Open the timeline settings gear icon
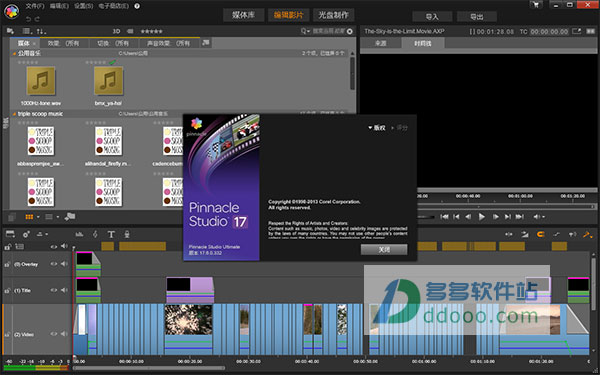The image size is (600, 375). click(x=26, y=234)
